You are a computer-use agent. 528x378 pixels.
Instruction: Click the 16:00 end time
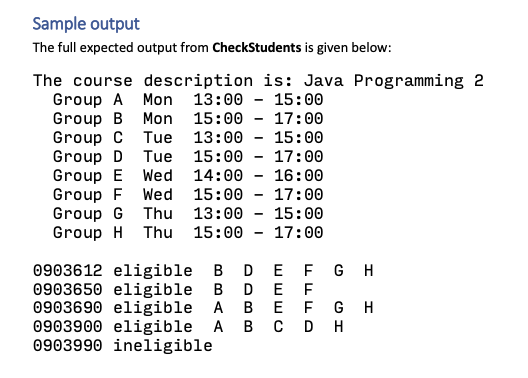pyautogui.click(x=299, y=176)
